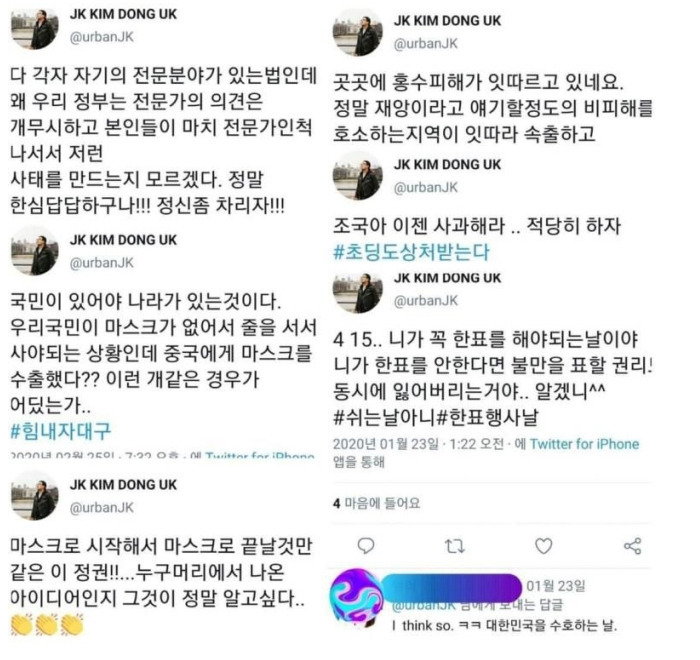
Task: Click the 01월 23일 date on the reply
Action: (556, 585)
